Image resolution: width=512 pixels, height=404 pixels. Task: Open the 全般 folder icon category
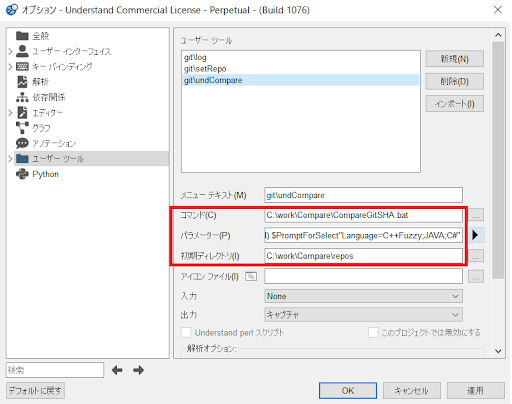click(x=22, y=36)
